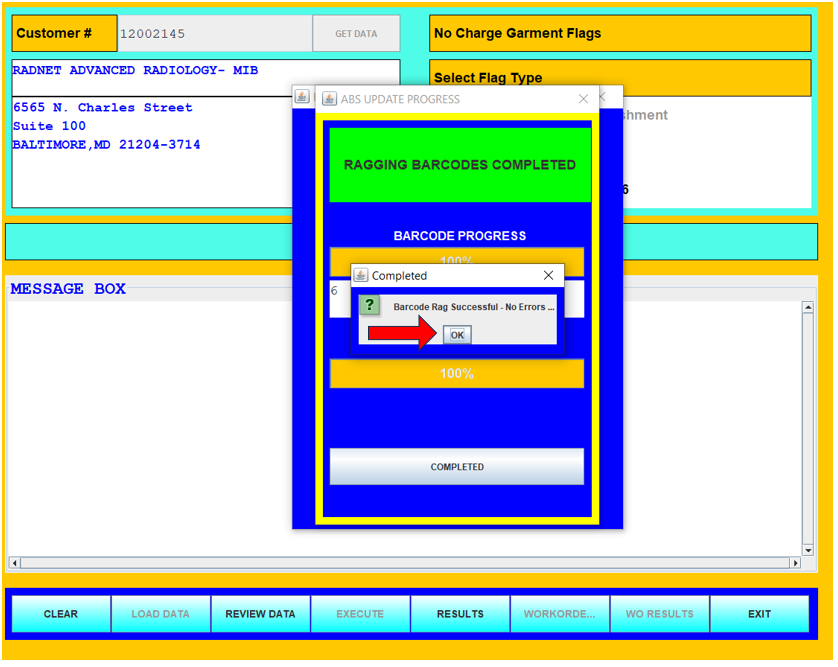Click the BARCODE PROGRESS label
This screenshot has width=838, height=667.
click(461, 237)
